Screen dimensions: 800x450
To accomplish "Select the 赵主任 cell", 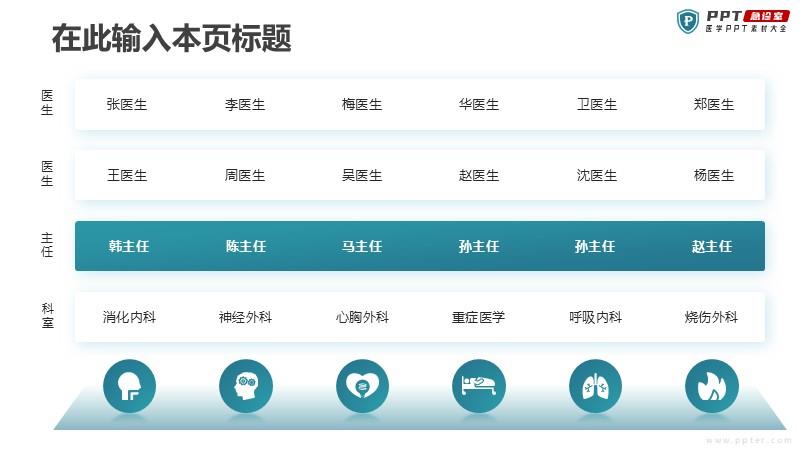I will (712, 246).
